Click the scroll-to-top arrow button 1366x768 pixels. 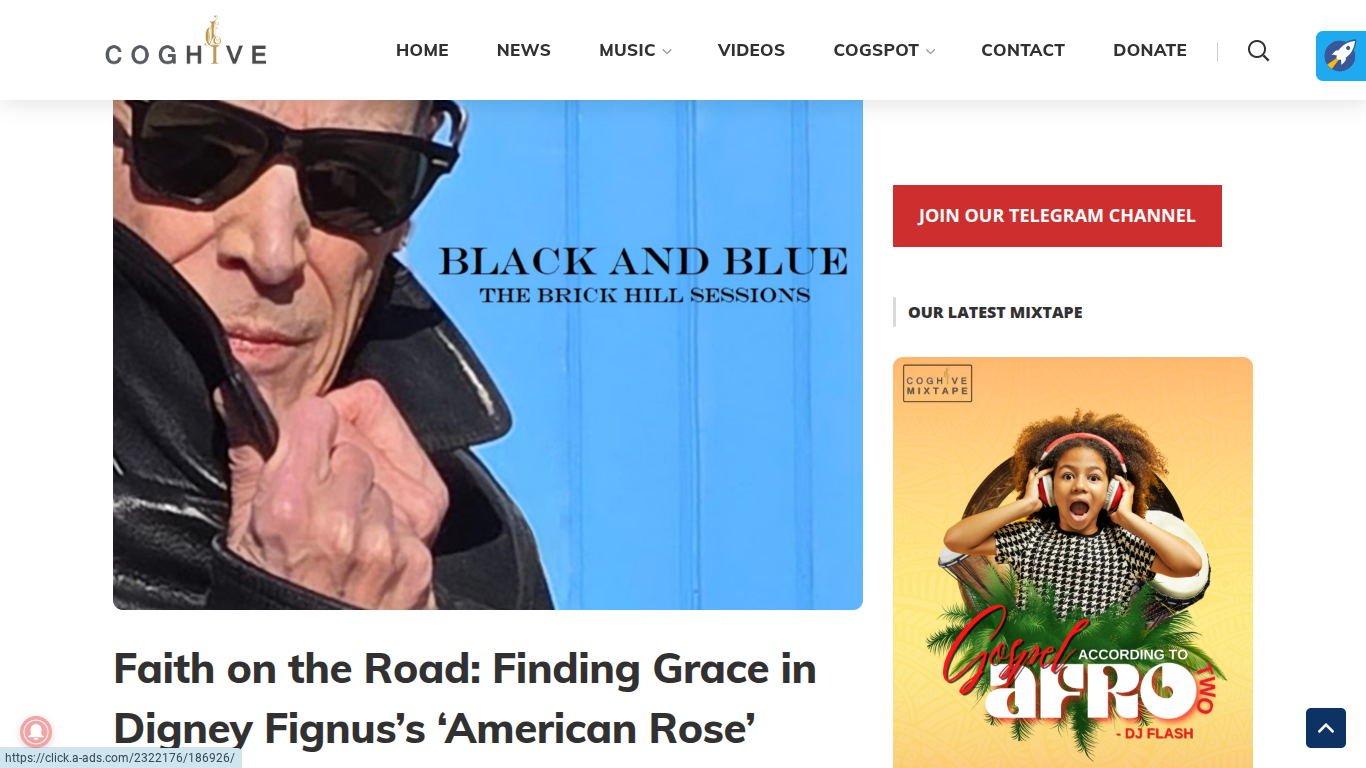click(x=1326, y=728)
